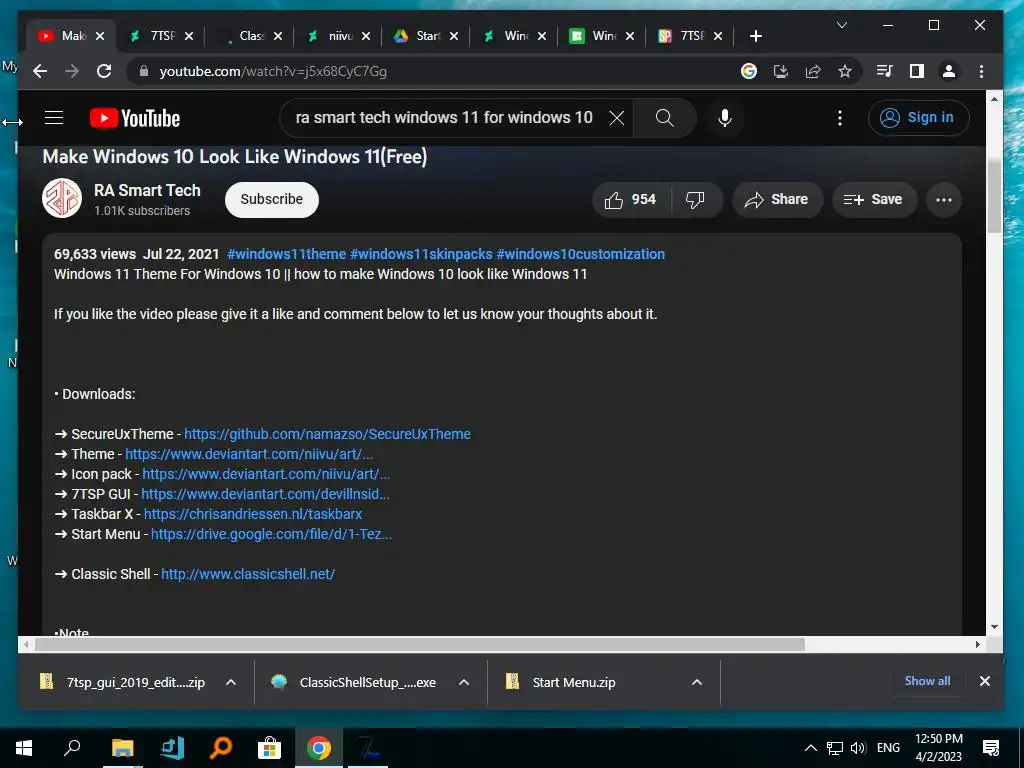Image resolution: width=1024 pixels, height=768 pixels.
Task: Open the SecureUxTheme GitHub link
Action: pyautogui.click(x=327, y=434)
